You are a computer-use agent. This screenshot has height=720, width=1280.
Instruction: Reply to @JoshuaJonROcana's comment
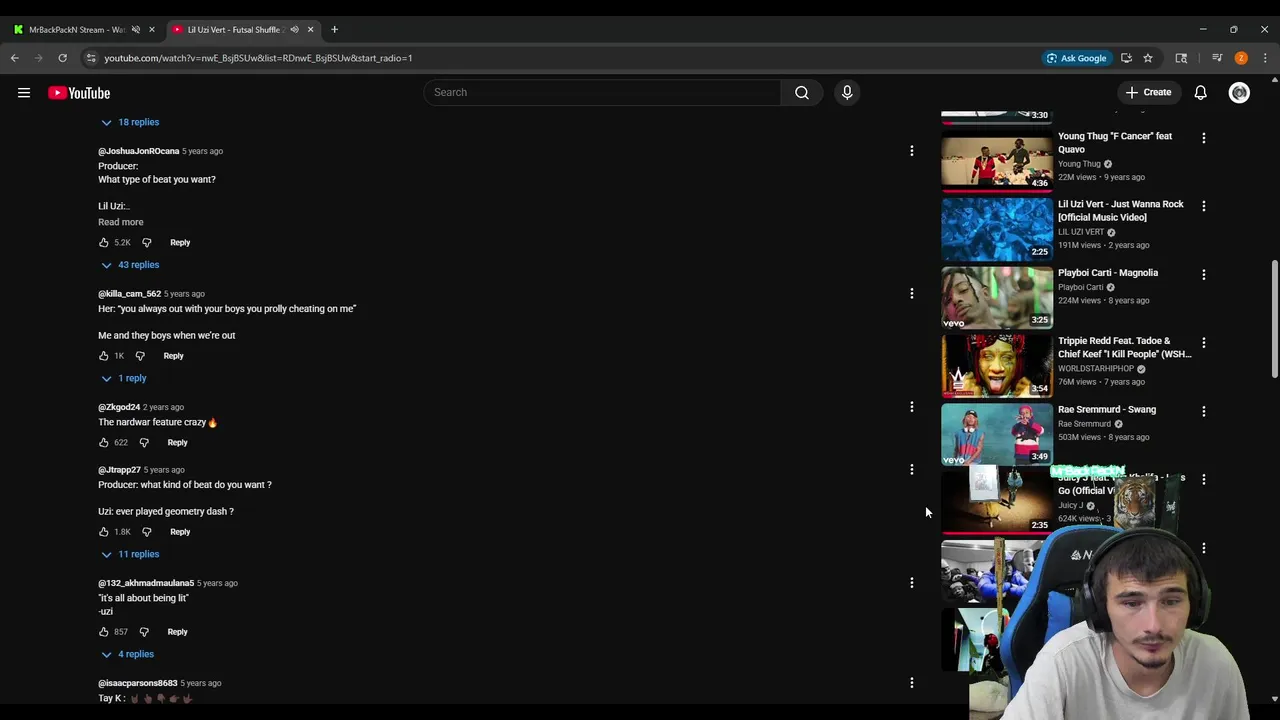click(180, 242)
